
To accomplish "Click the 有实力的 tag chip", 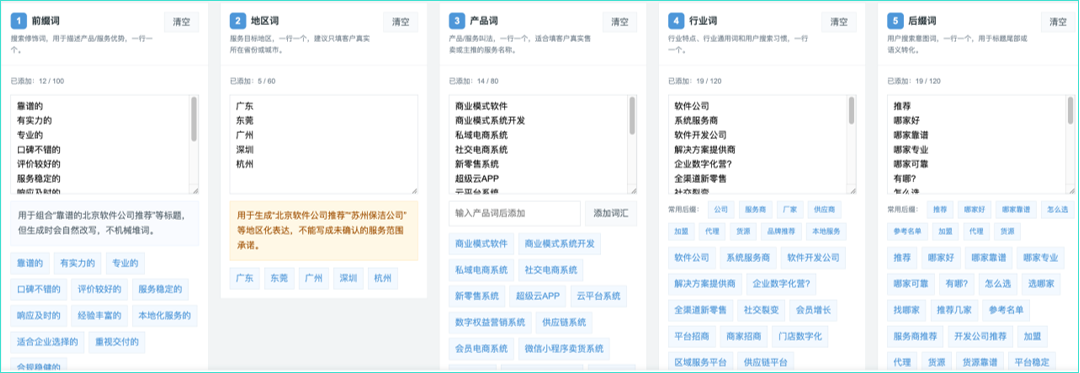I will [78, 263].
